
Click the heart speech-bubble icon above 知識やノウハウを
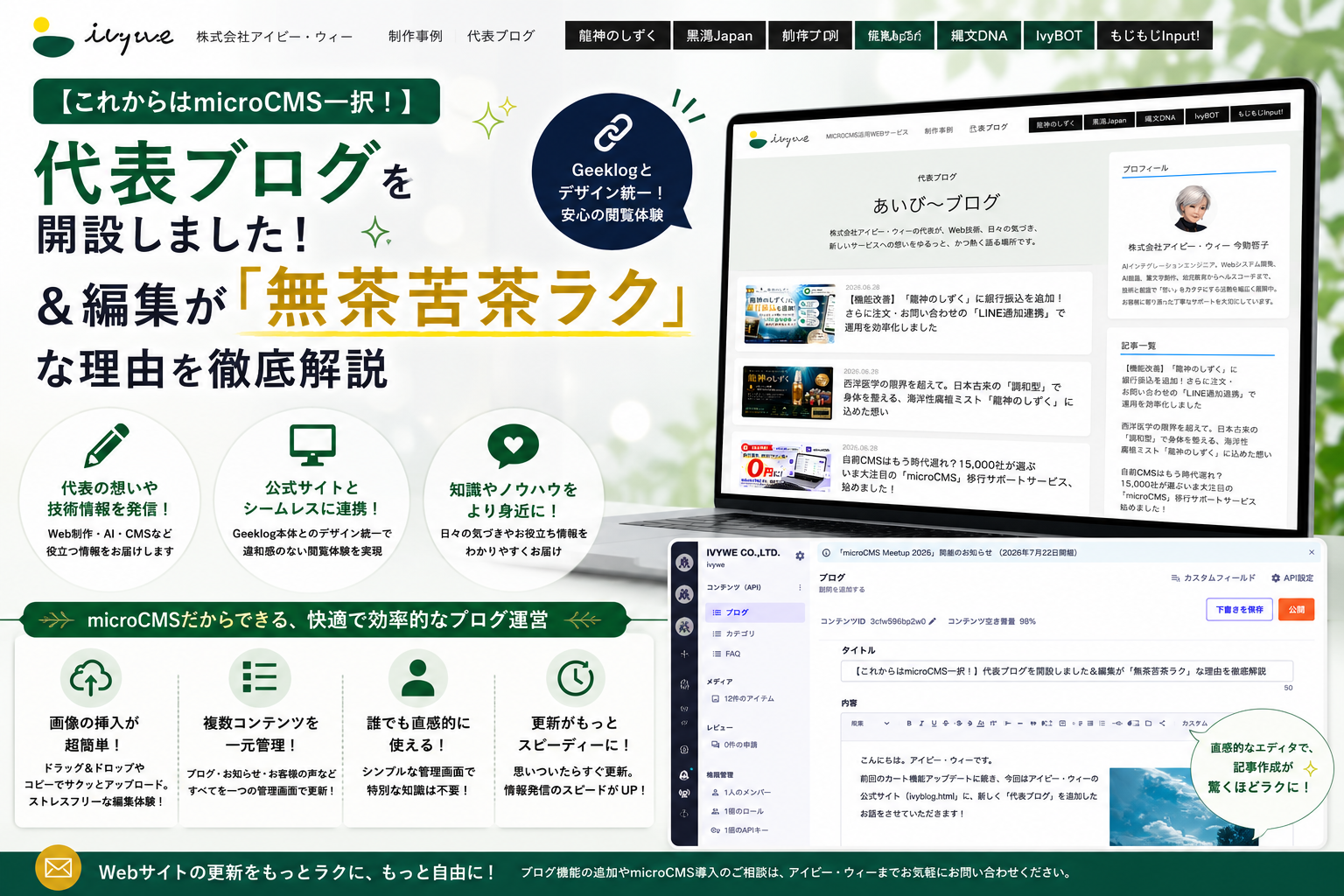(x=513, y=446)
